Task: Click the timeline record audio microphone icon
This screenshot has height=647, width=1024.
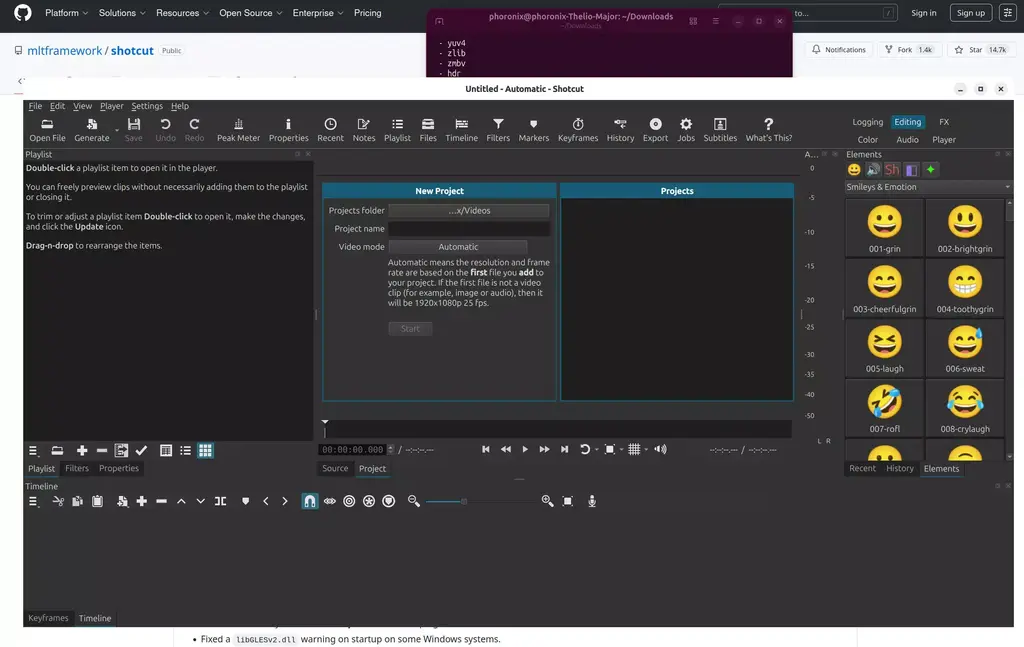Action: (592, 501)
